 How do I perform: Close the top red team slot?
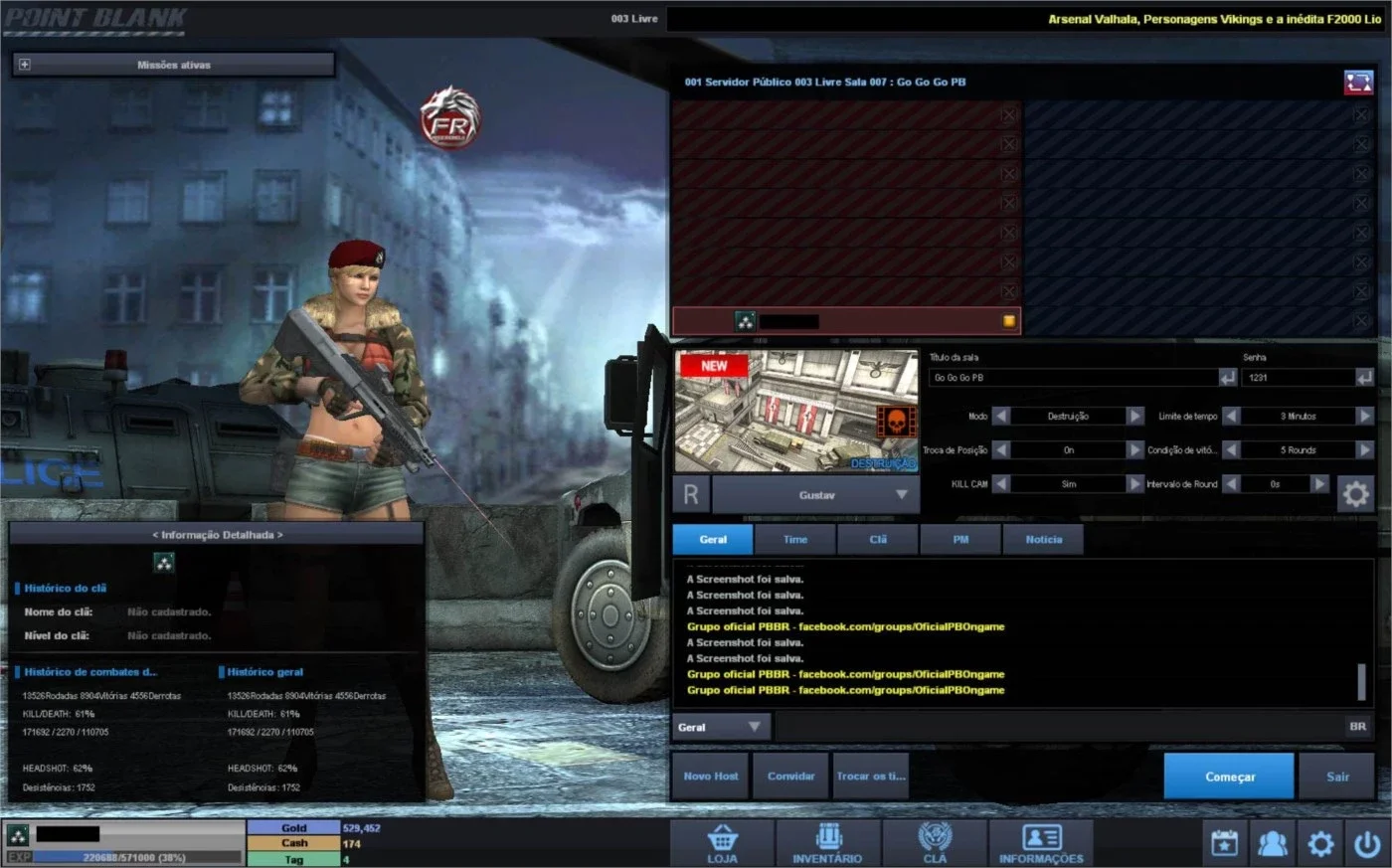1008,114
